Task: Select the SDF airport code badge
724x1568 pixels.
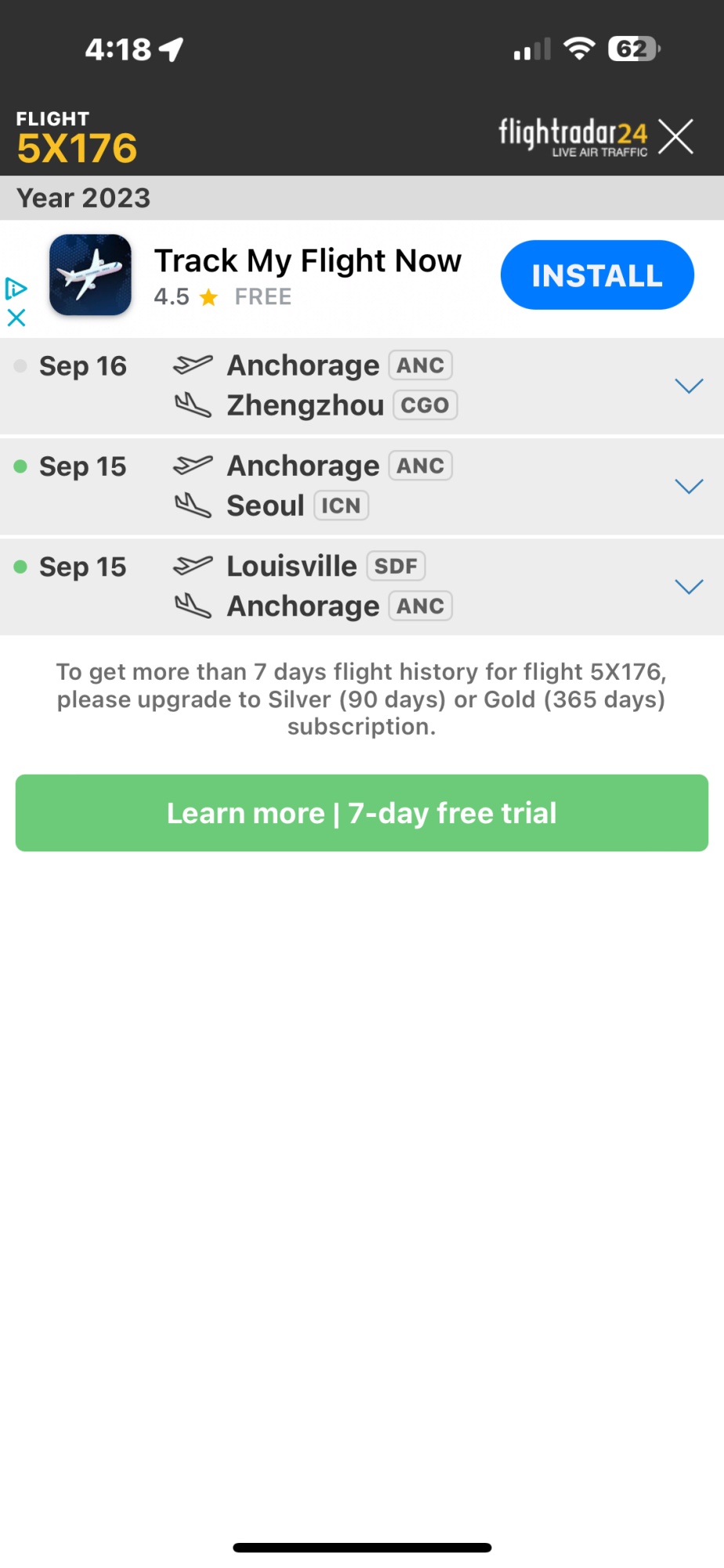Action: tap(396, 566)
